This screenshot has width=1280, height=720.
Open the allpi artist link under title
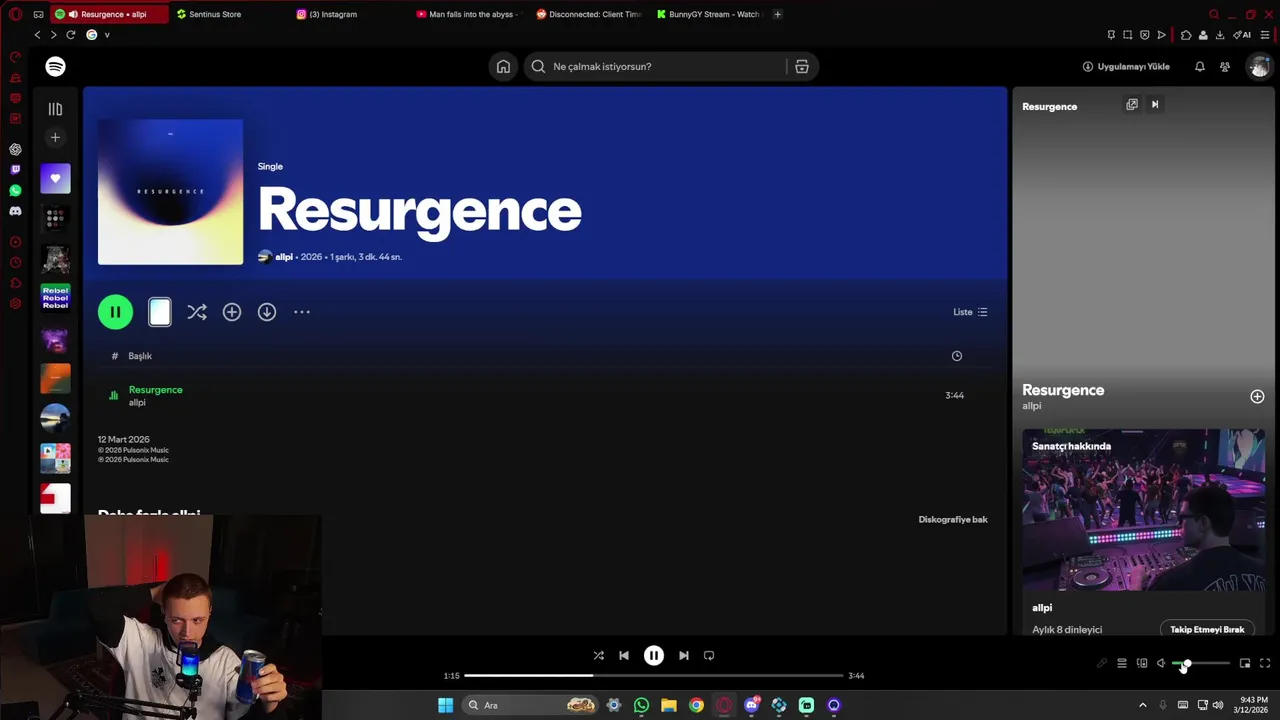point(284,257)
